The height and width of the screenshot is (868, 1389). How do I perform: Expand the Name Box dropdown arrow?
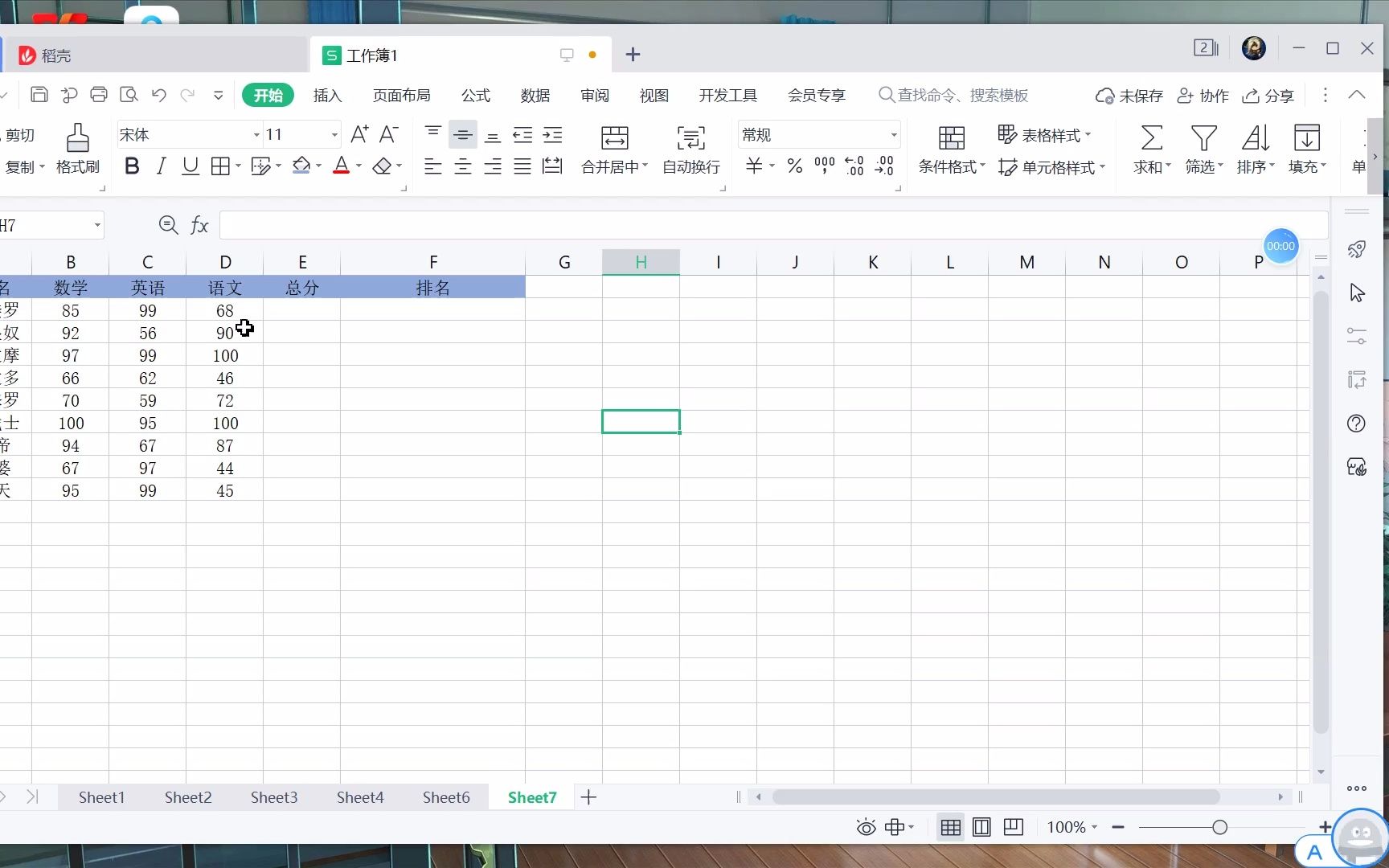click(97, 225)
